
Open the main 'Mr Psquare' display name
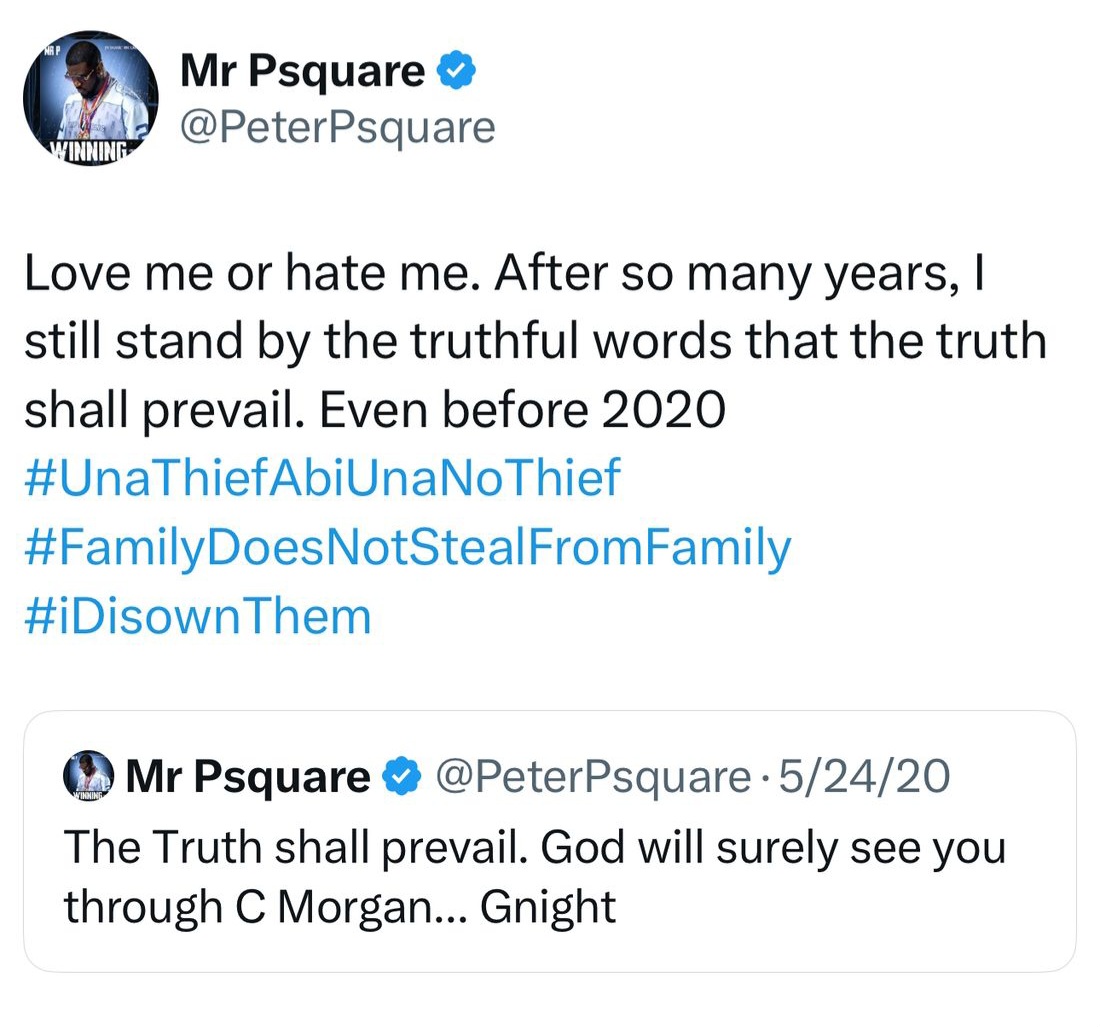pos(302,72)
